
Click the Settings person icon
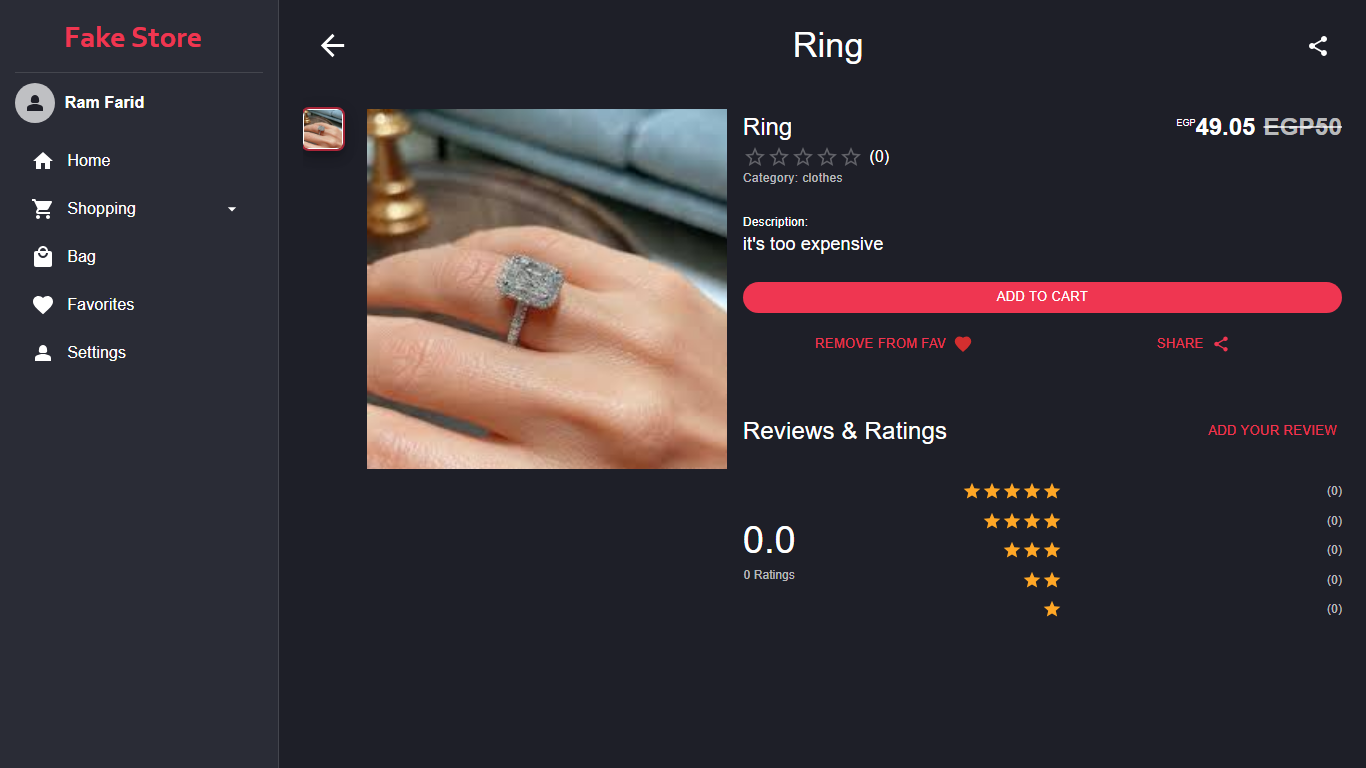tap(43, 353)
